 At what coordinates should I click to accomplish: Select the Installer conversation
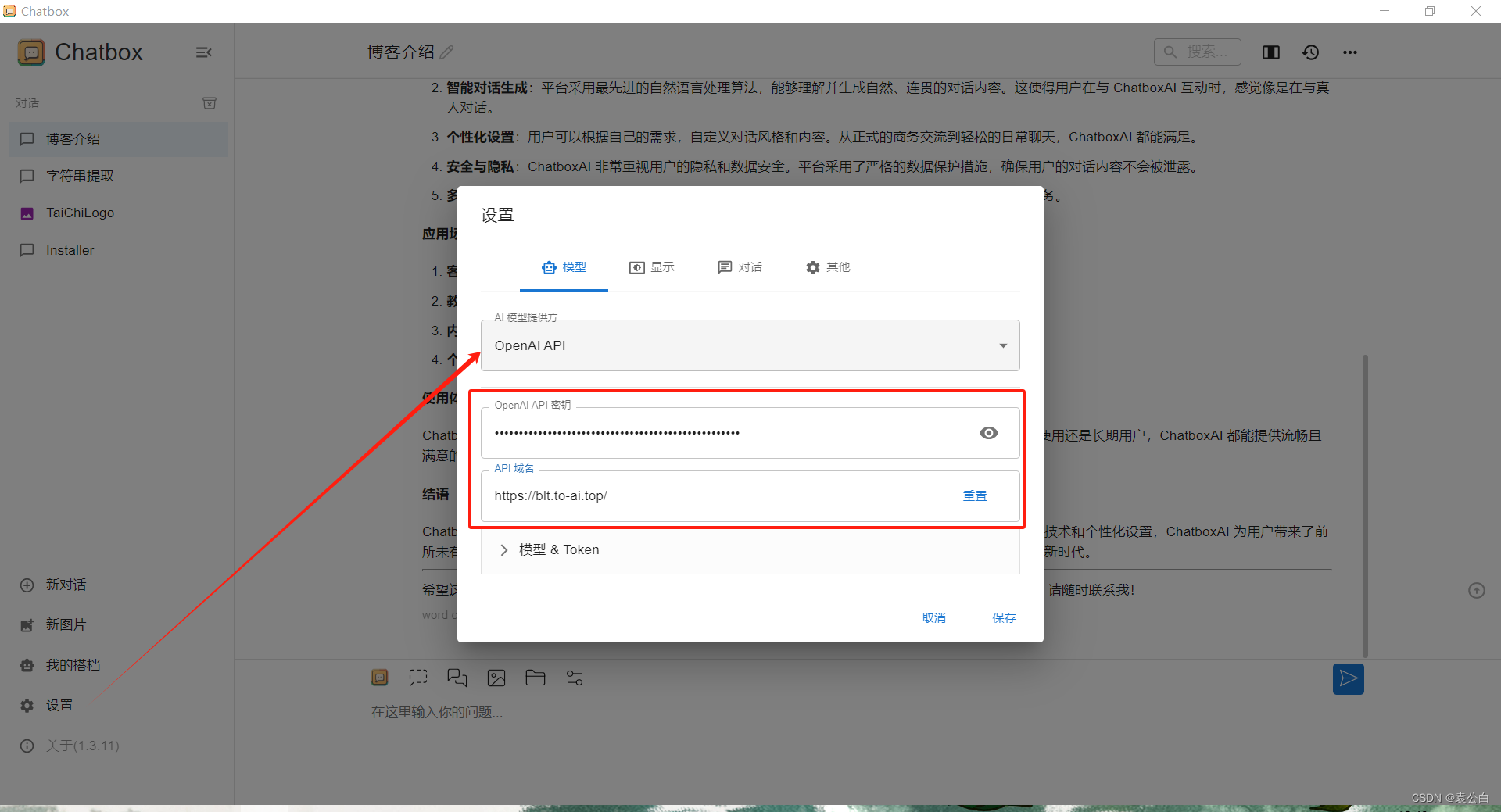(119, 251)
